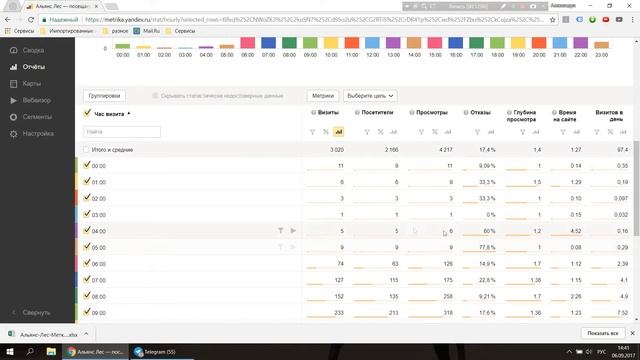640x360 pixels.
Task: Toggle hide statistically unreliable data checkbox
Action: [x=155, y=96]
